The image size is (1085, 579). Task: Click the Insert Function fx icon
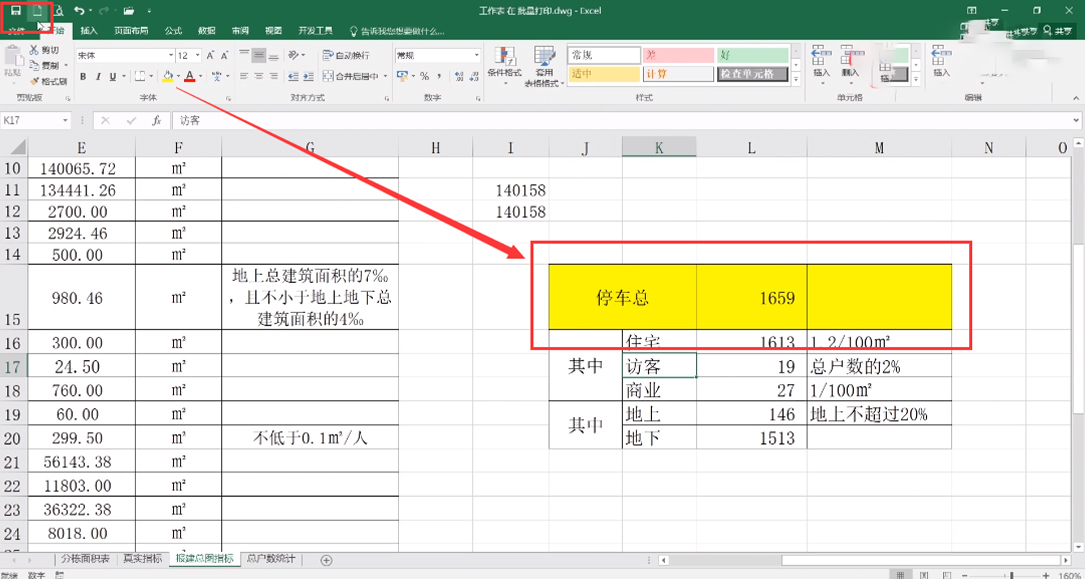[x=157, y=120]
